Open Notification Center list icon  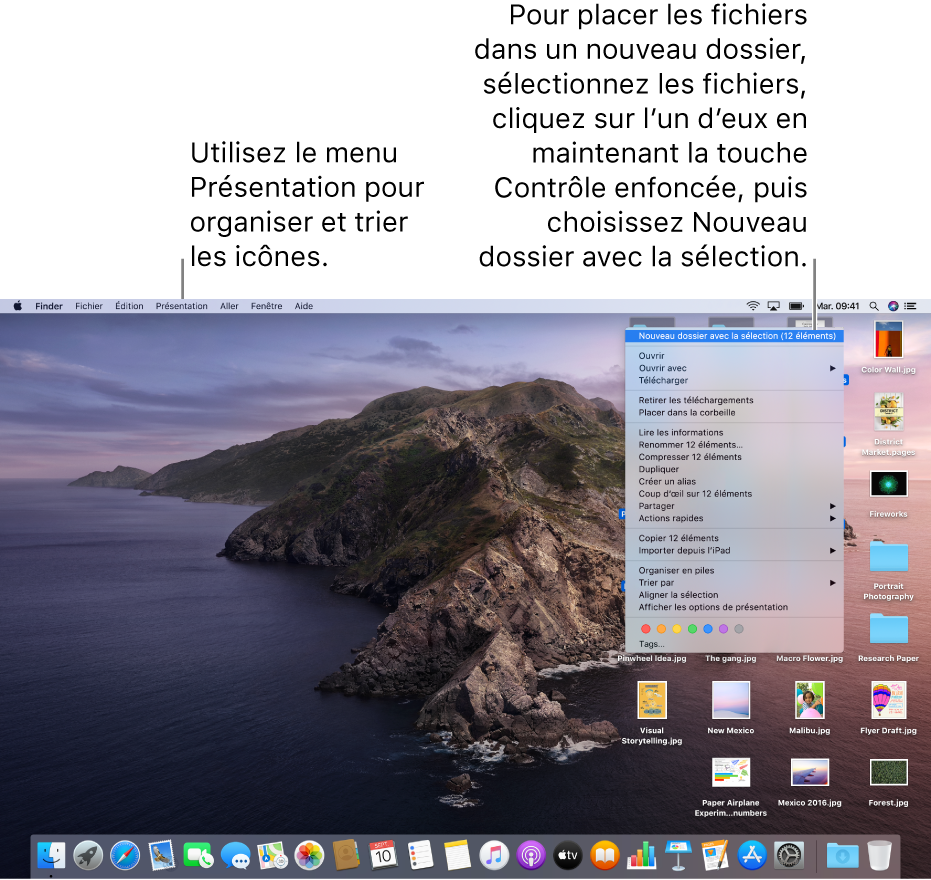(x=910, y=306)
